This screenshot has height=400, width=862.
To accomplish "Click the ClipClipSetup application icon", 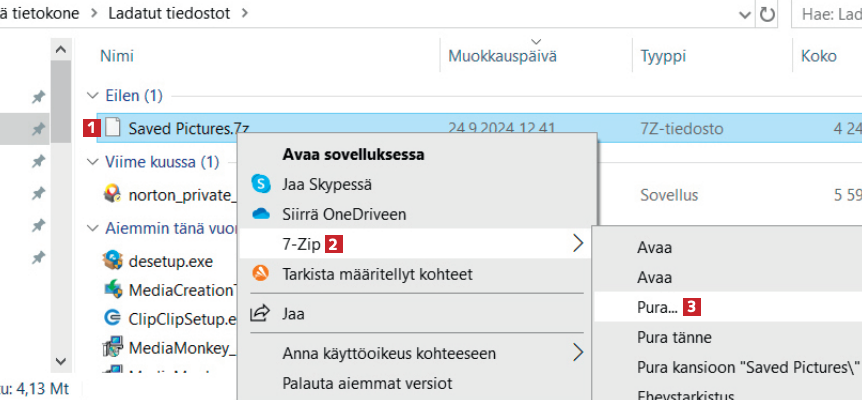I will pos(112,319).
